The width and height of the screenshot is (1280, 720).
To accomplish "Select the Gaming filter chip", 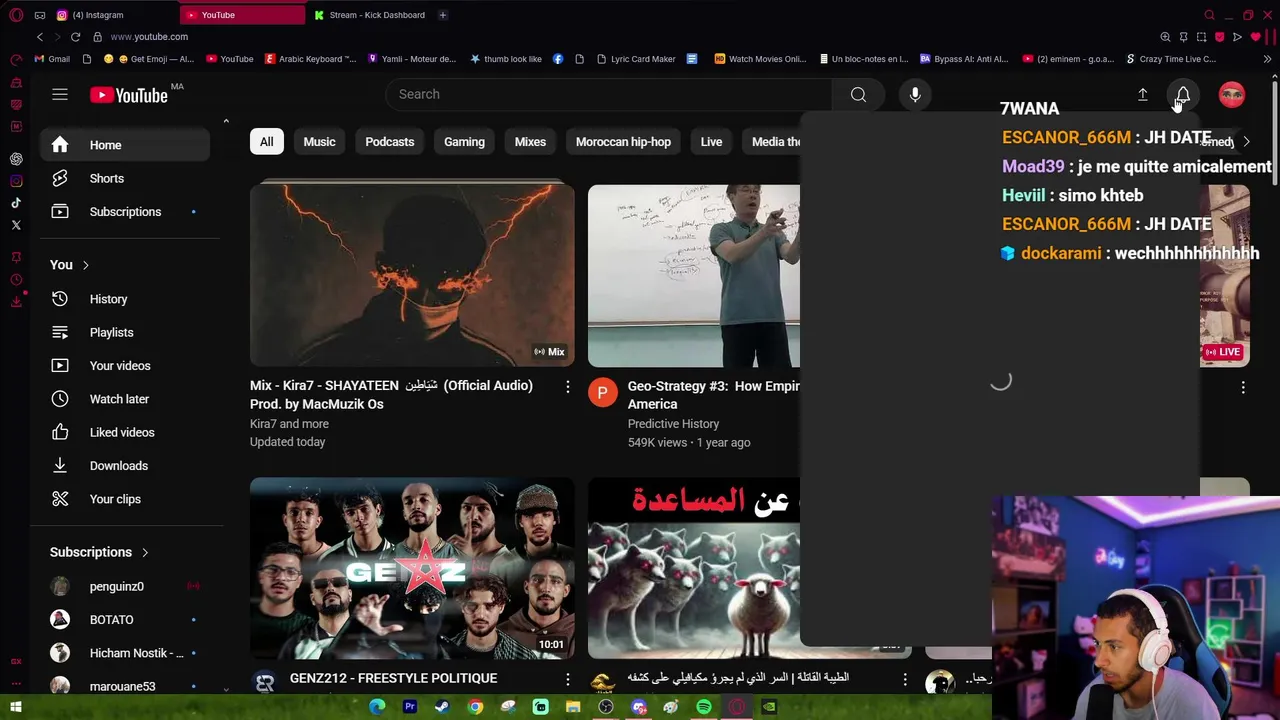I will point(464,142).
